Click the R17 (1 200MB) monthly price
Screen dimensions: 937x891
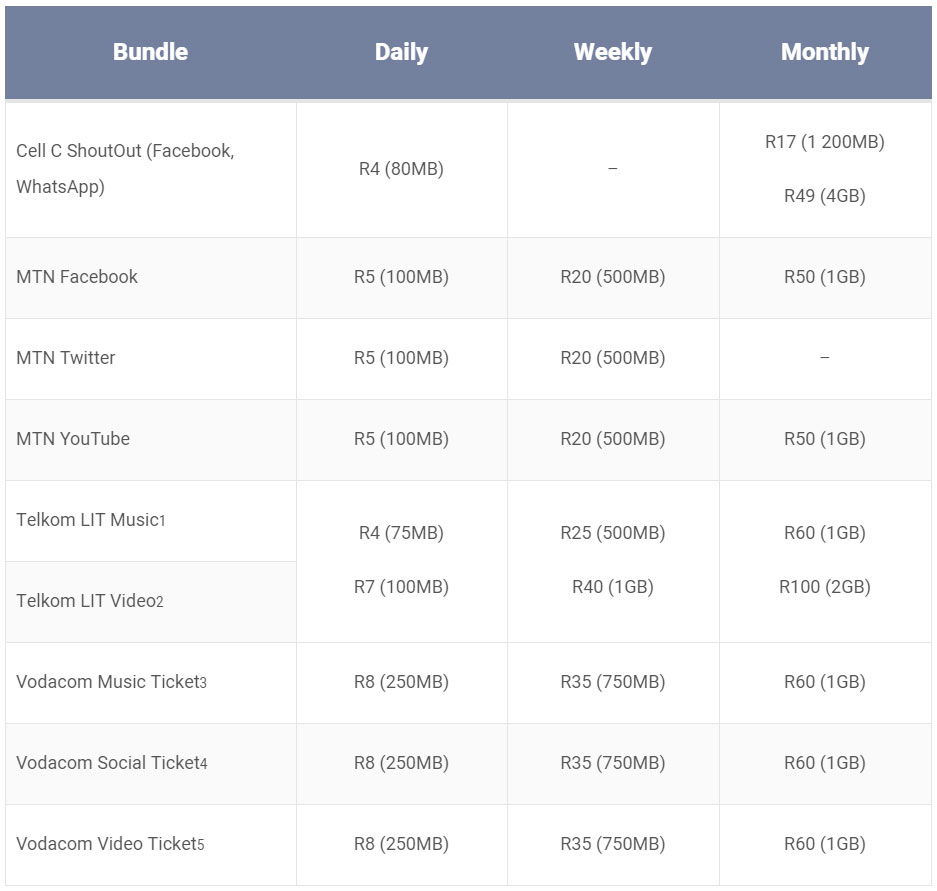824,142
